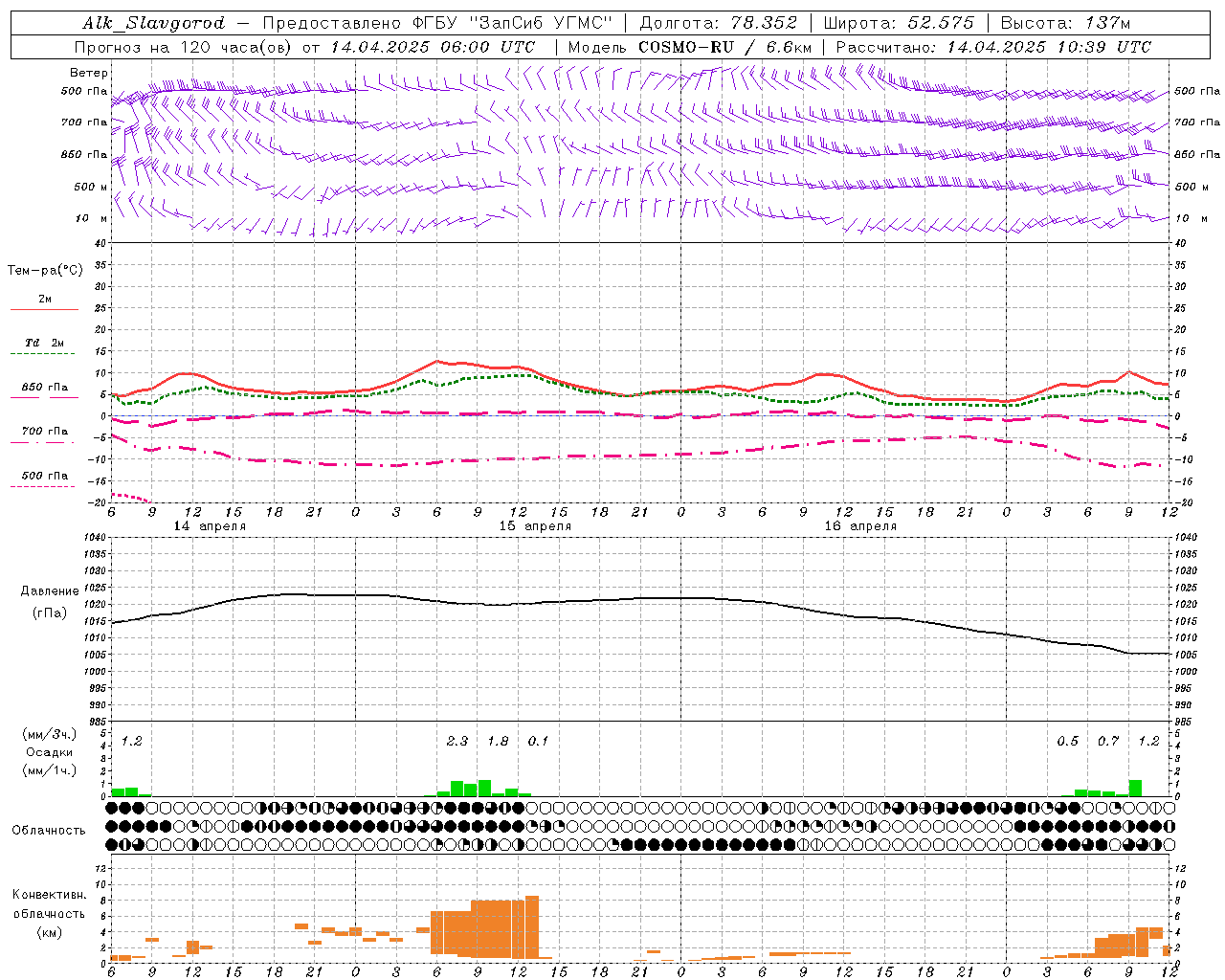Click the 'Давление' pressure panel label
This screenshot has width=1225, height=980.
coord(50,591)
